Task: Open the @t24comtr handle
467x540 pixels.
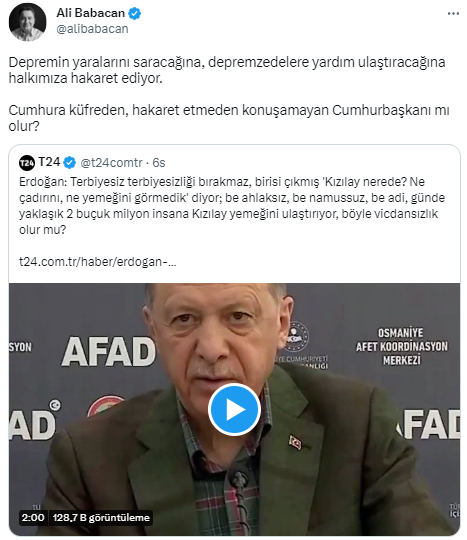Action: (111, 163)
